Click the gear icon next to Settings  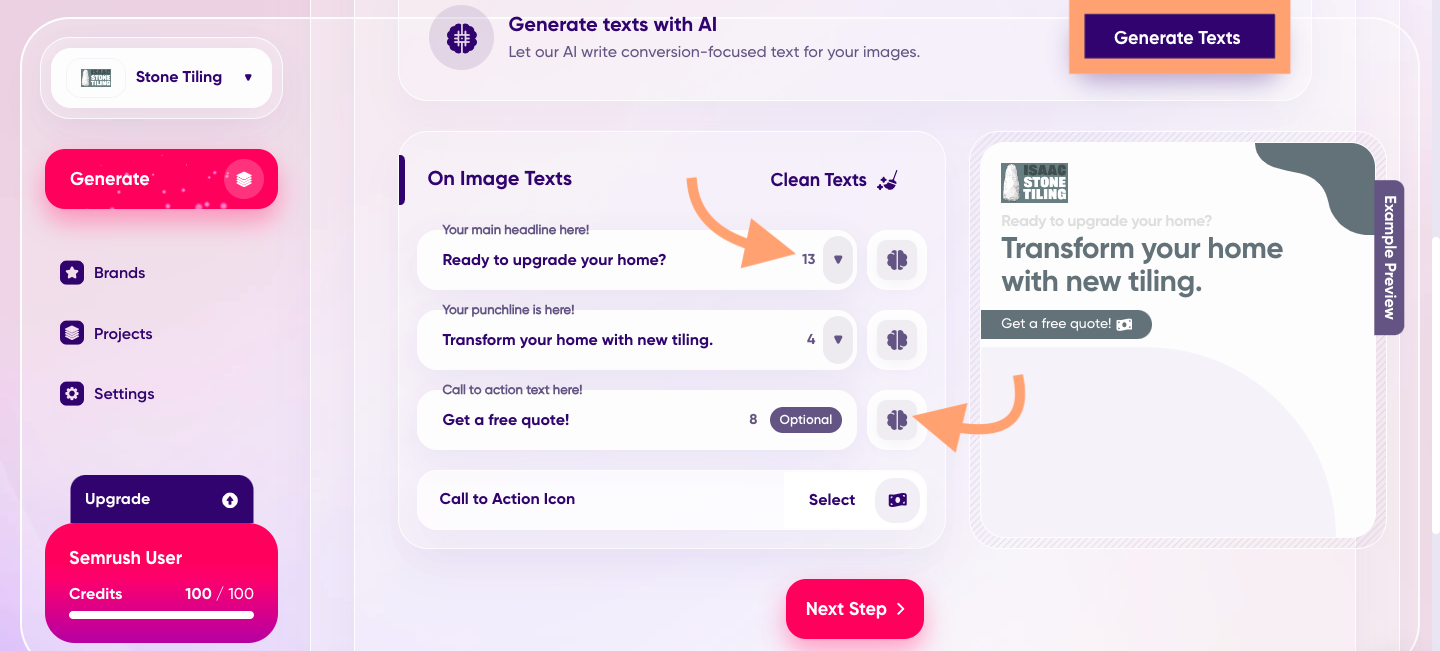[71, 393]
